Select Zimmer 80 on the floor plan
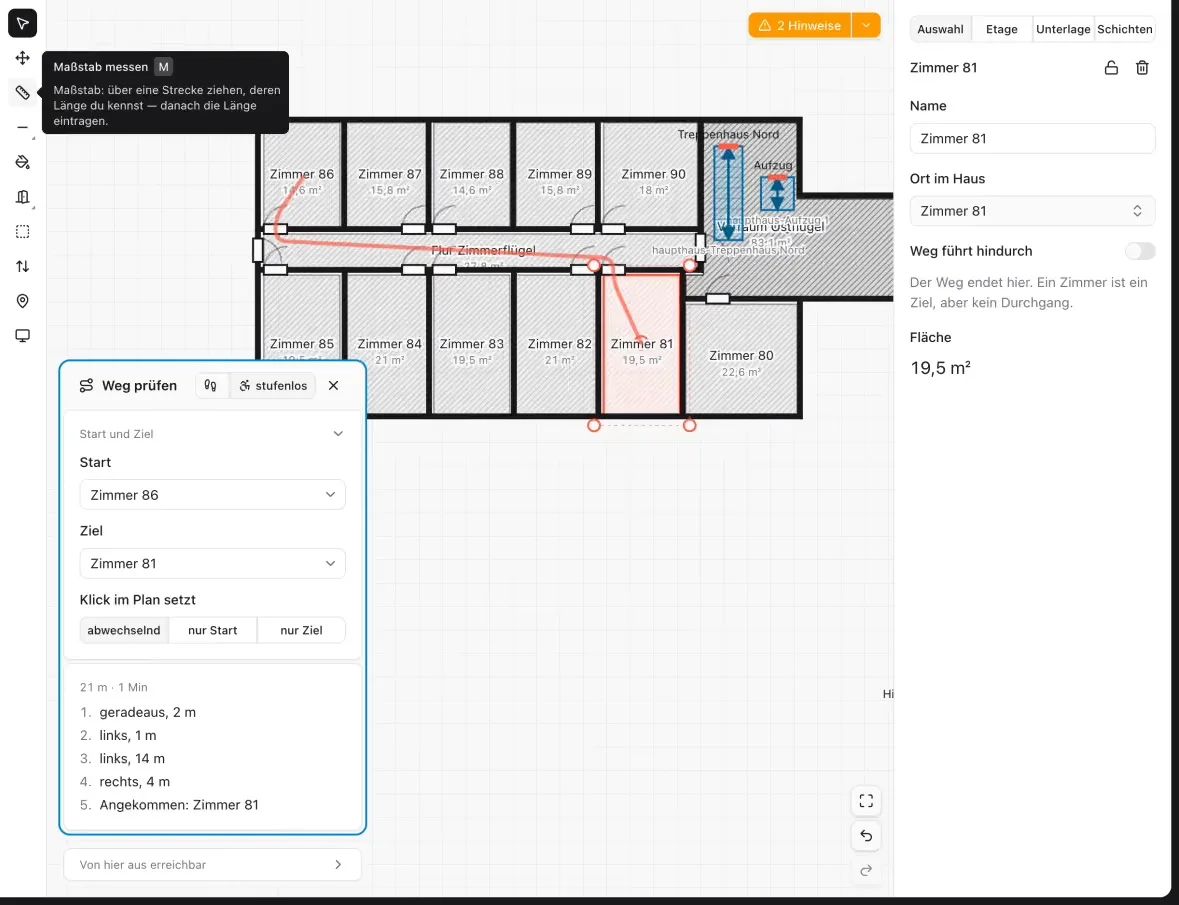This screenshot has height=905, width=1179. tap(741, 359)
